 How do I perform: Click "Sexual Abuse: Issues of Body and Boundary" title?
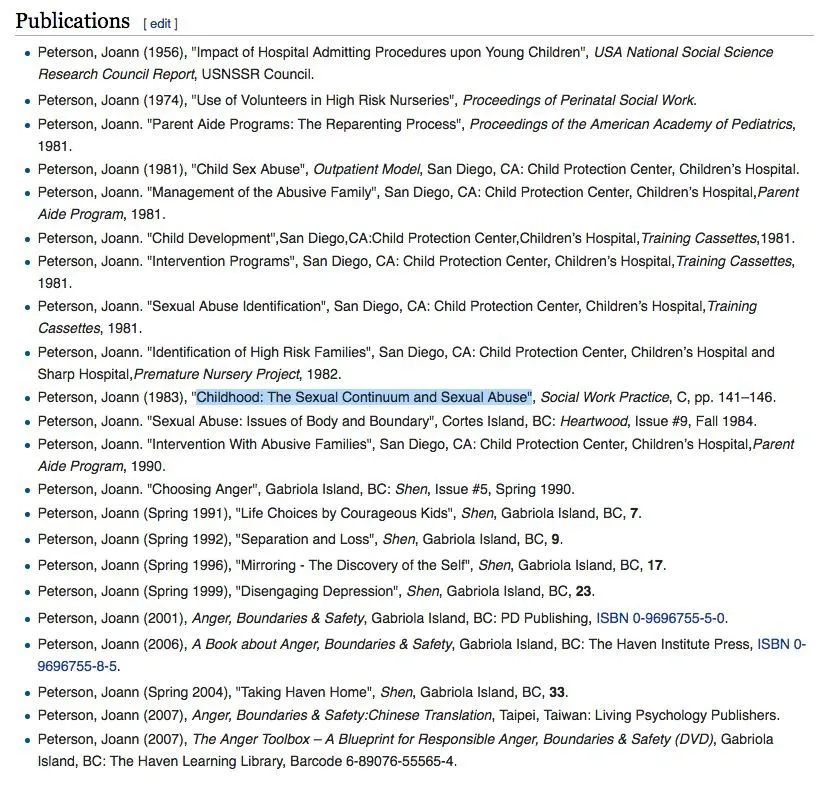(291, 421)
